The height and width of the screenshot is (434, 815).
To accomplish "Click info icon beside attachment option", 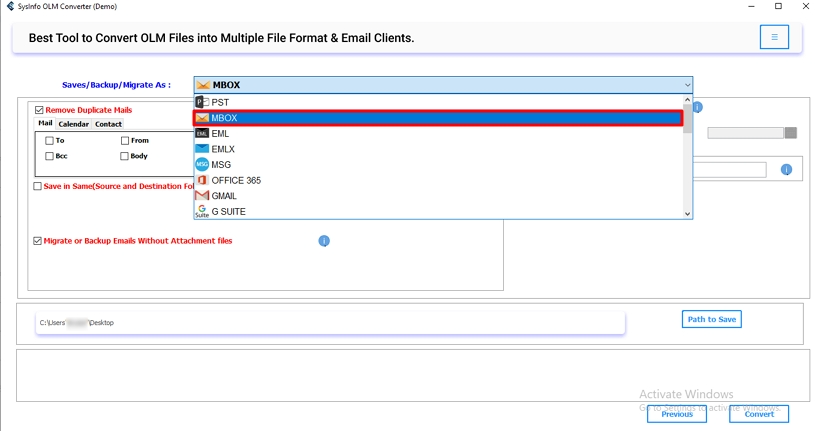I will [323, 241].
